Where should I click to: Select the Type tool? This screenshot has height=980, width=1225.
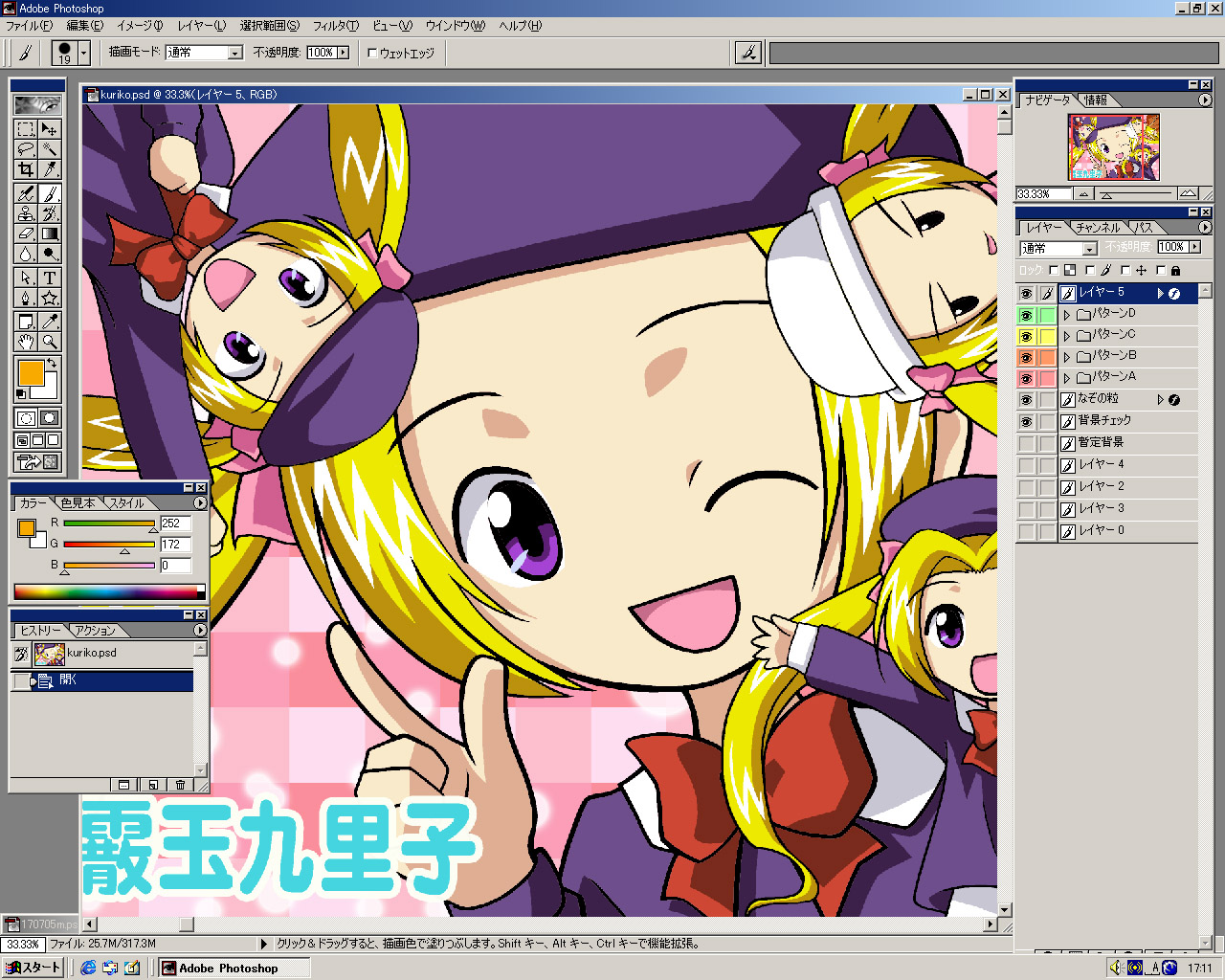click(50, 278)
